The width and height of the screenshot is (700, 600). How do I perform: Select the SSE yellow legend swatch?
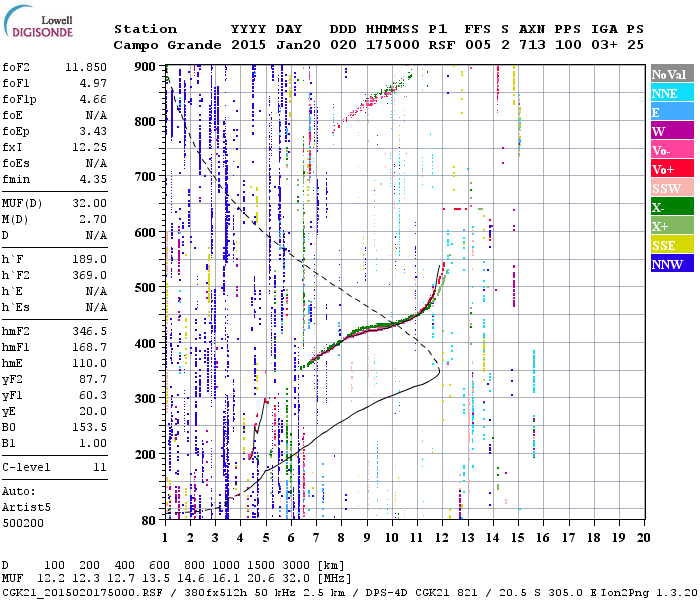[x=672, y=245]
